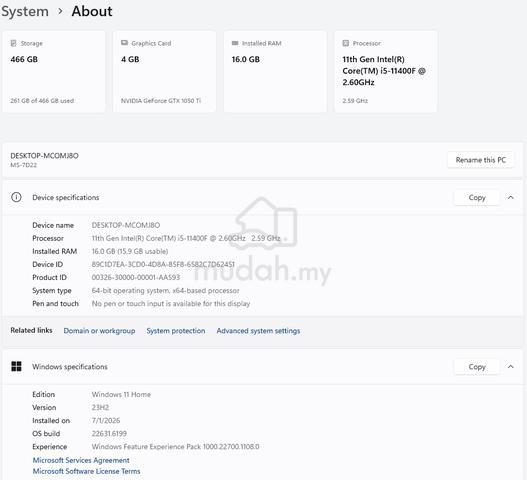The height and width of the screenshot is (480, 527).
Task: Open Microsoft Software License Terms link
Action: [86, 471]
